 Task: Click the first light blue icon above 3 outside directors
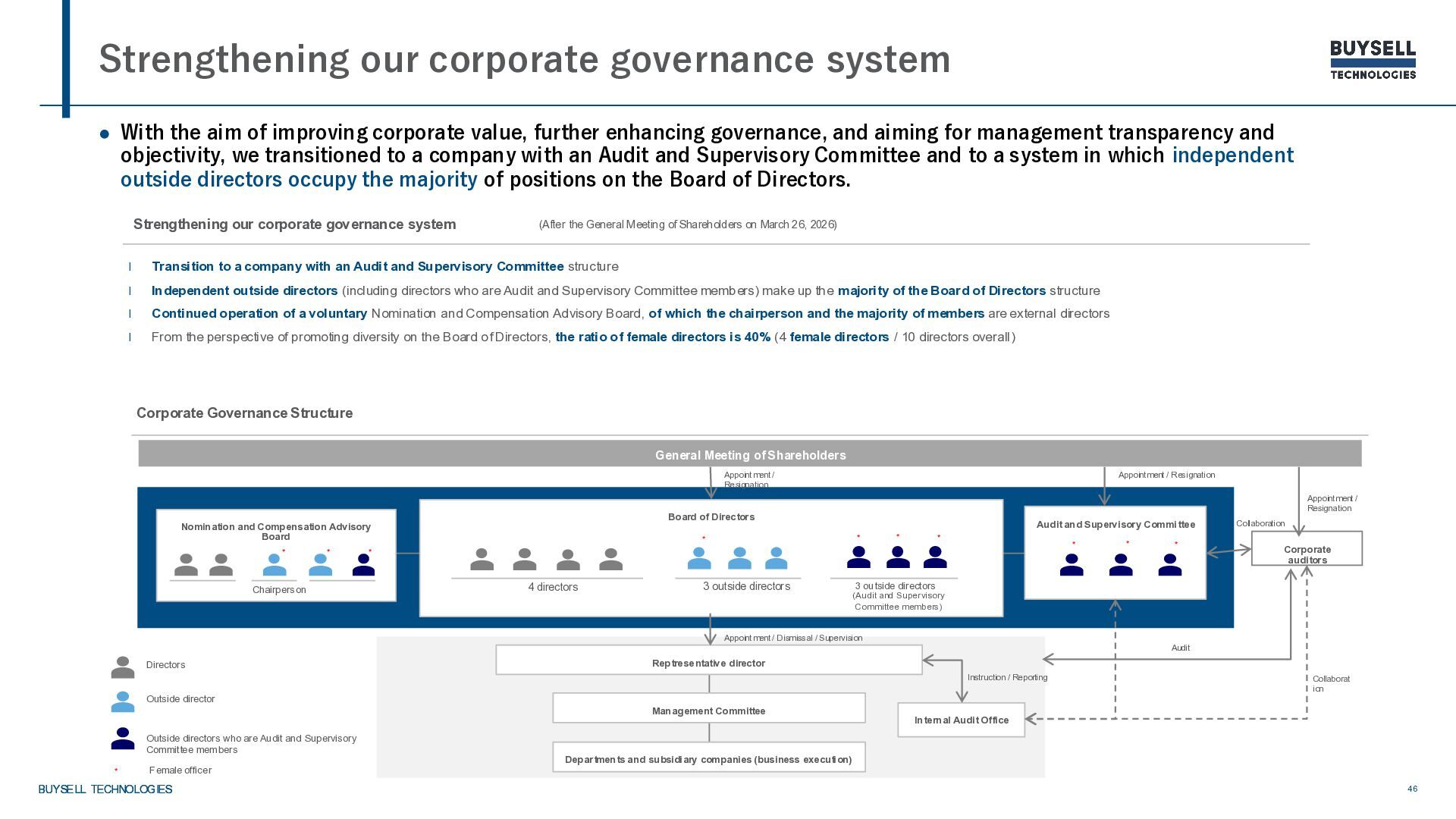[699, 559]
